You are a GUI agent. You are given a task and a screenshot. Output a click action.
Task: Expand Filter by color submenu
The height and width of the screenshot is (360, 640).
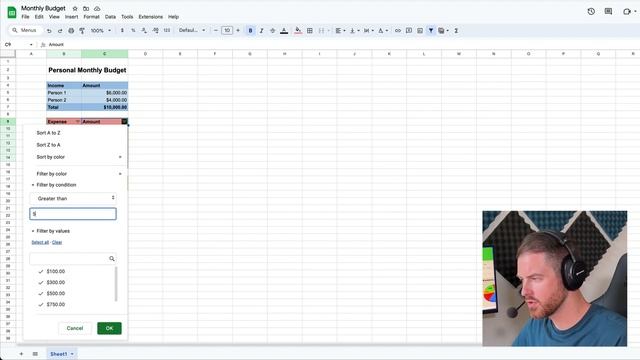click(76, 174)
